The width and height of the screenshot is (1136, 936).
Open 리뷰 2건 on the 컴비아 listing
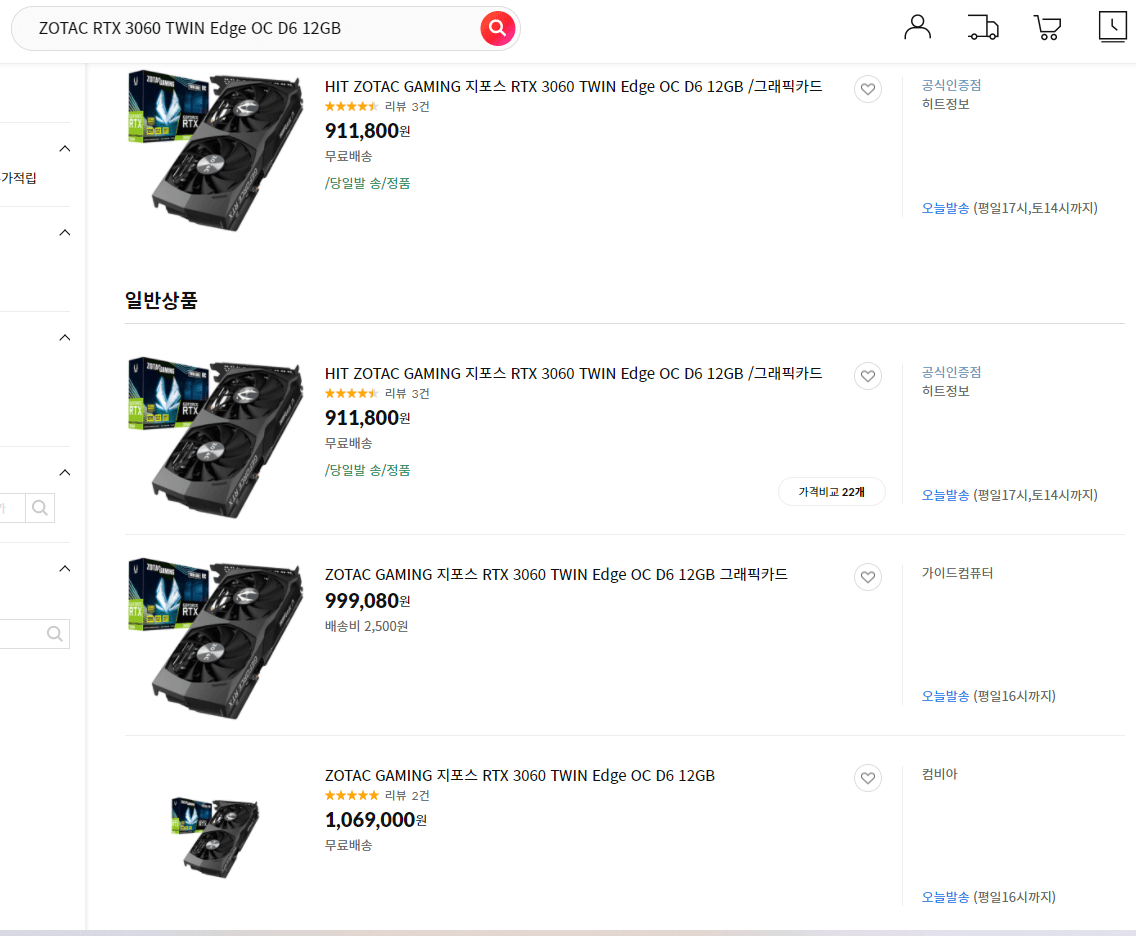click(406, 795)
